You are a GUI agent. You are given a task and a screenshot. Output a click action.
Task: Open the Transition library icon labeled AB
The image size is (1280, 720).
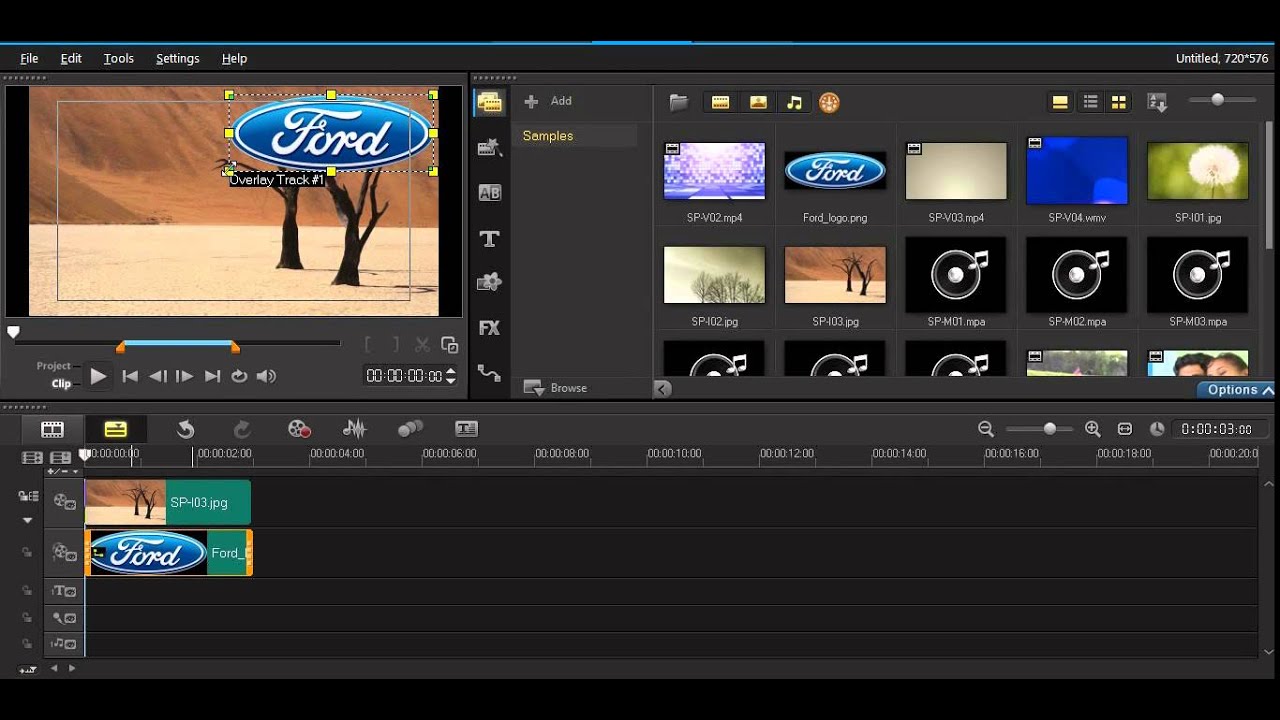pos(489,193)
